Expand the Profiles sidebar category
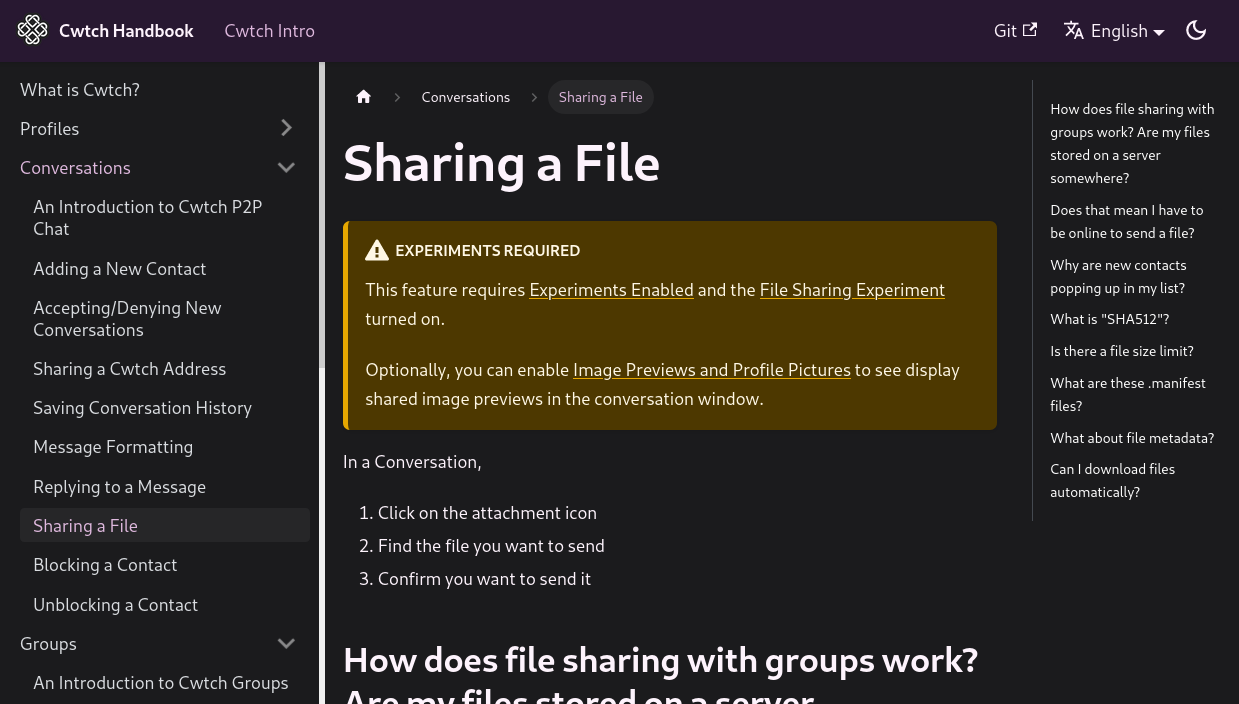This screenshot has height=704, width=1239. pyautogui.click(x=286, y=128)
